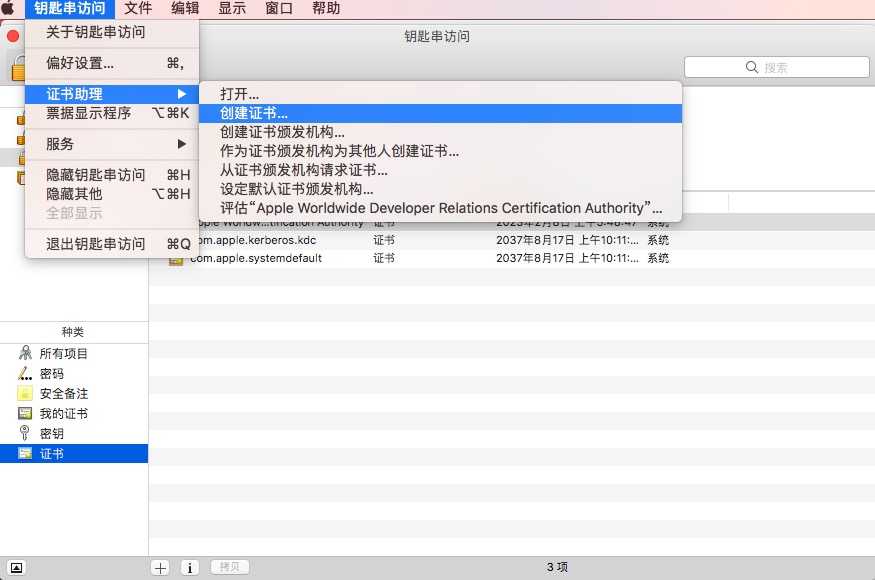Select the 密钥 category
This screenshot has width=875, height=580.
tap(74, 434)
